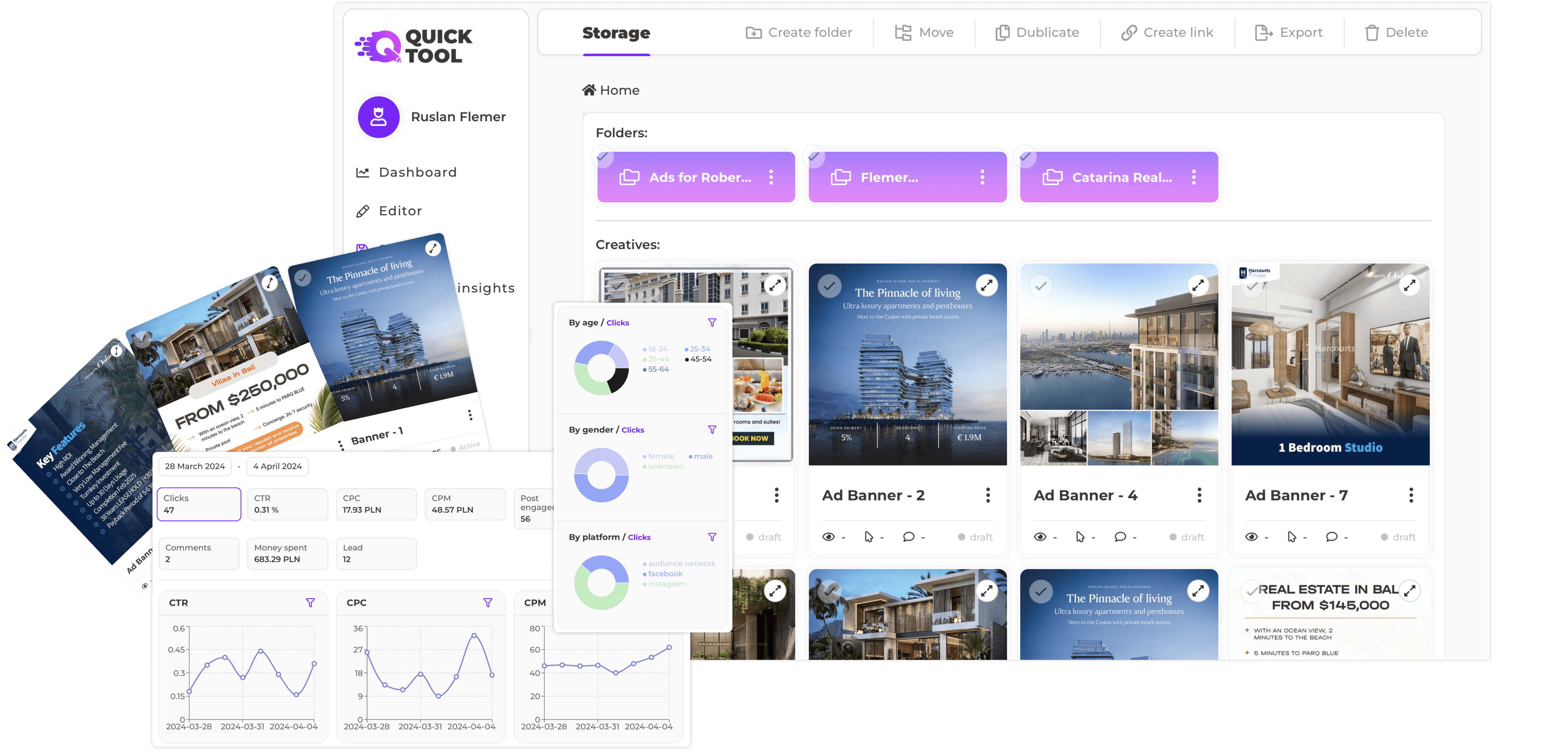Image resolution: width=1568 pixels, height=751 pixels.
Task: Click the Create folder toolbar button
Action: pyautogui.click(x=799, y=32)
